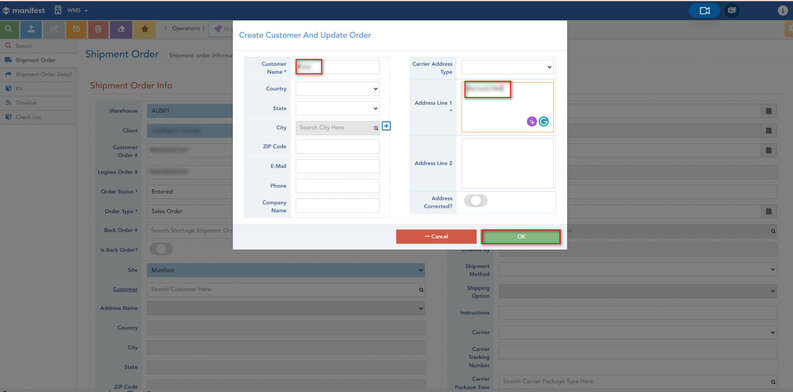Click the Carrier Tracking Number field
The width and height of the screenshot is (793, 392).
click(x=638, y=353)
